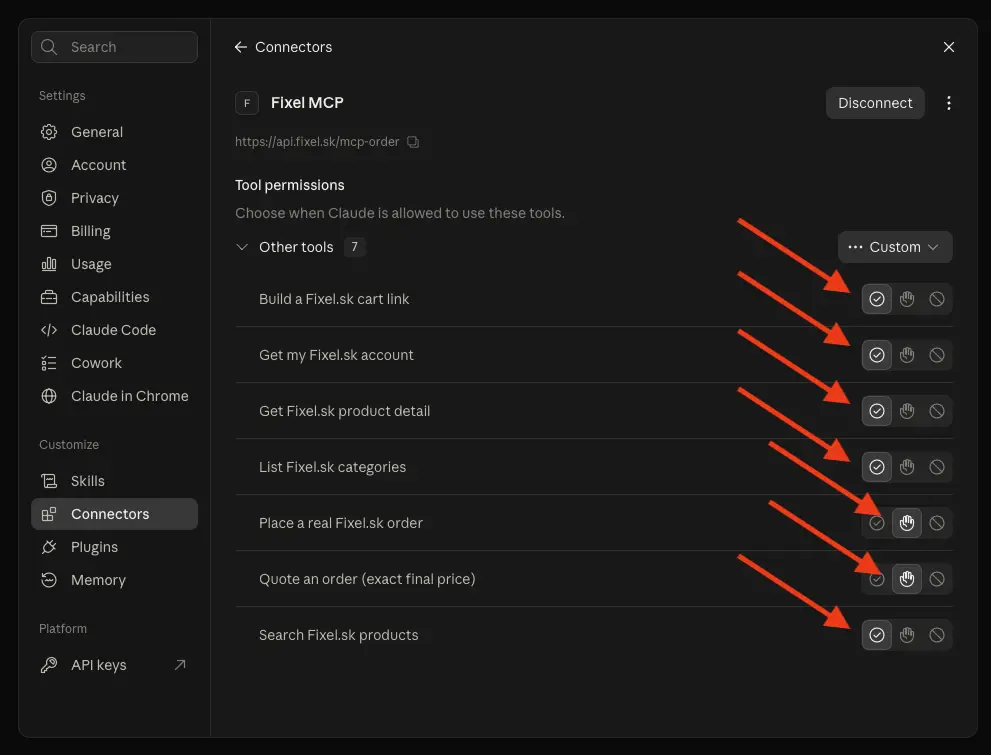Image resolution: width=991 pixels, height=755 pixels.
Task: Open the three-dot more options menu
Action: pyautogui.click(x=948, y=103)
